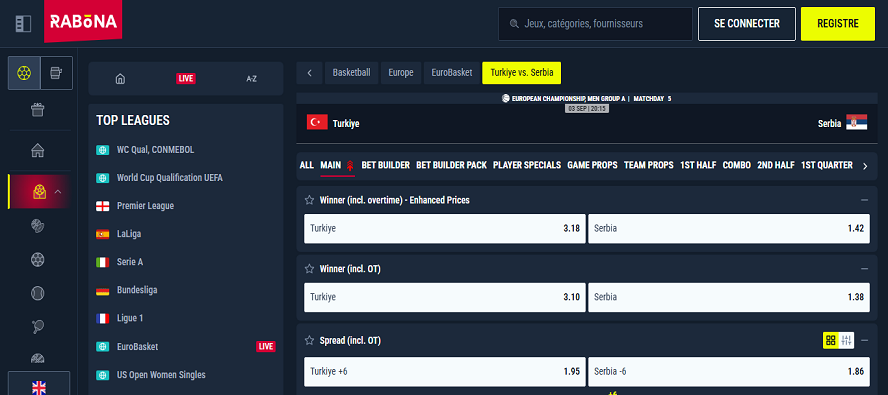Switch to the MAIN markets tab
Image resolution: width=888 pixels, height=395 pixels.
(x=337, y=165)
